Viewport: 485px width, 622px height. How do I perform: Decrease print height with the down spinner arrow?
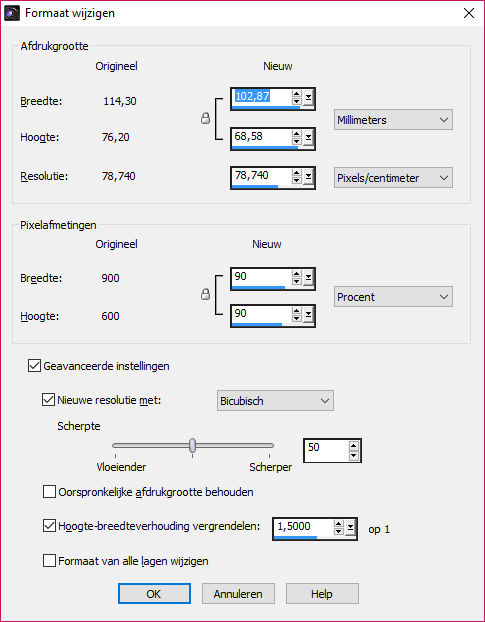(x=296, y=142)
